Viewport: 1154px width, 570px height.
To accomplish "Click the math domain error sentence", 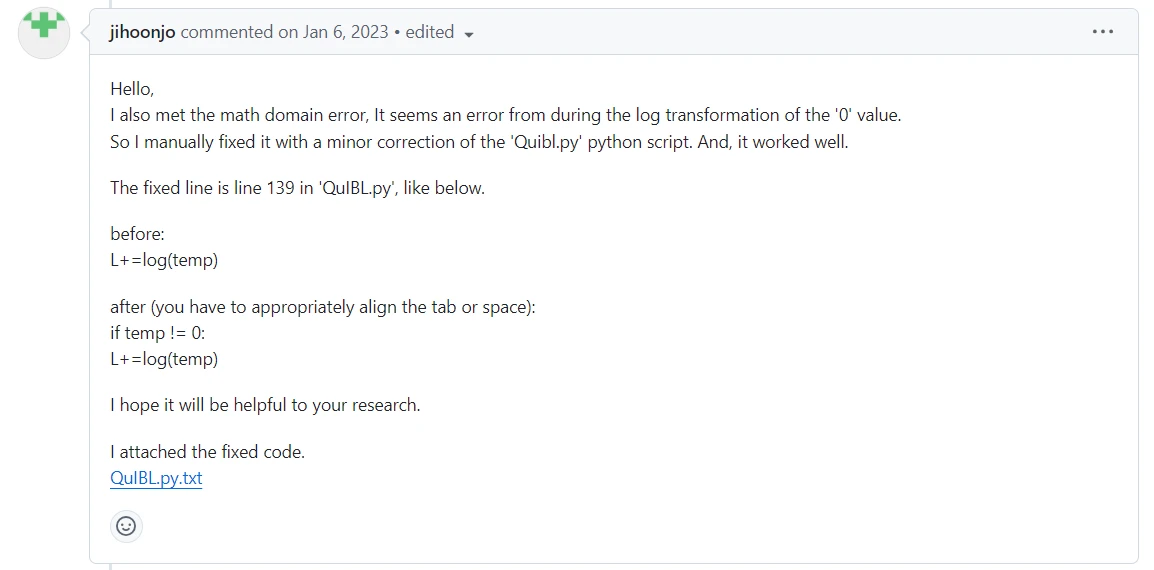I will [x=505, y=115].
